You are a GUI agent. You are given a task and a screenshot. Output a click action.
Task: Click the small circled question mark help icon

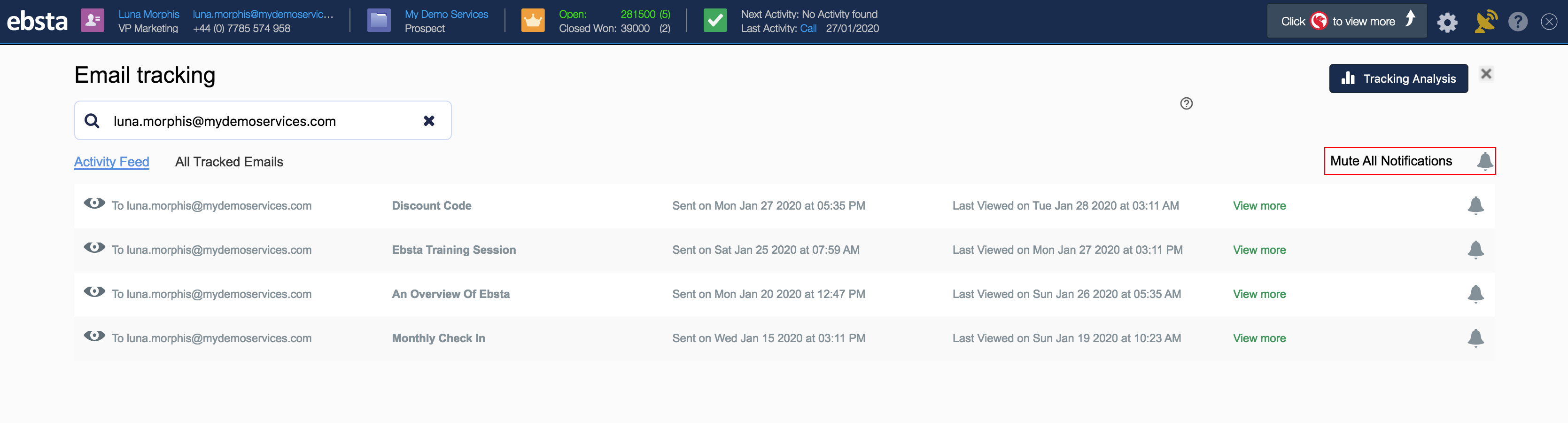pos(1186,103)
